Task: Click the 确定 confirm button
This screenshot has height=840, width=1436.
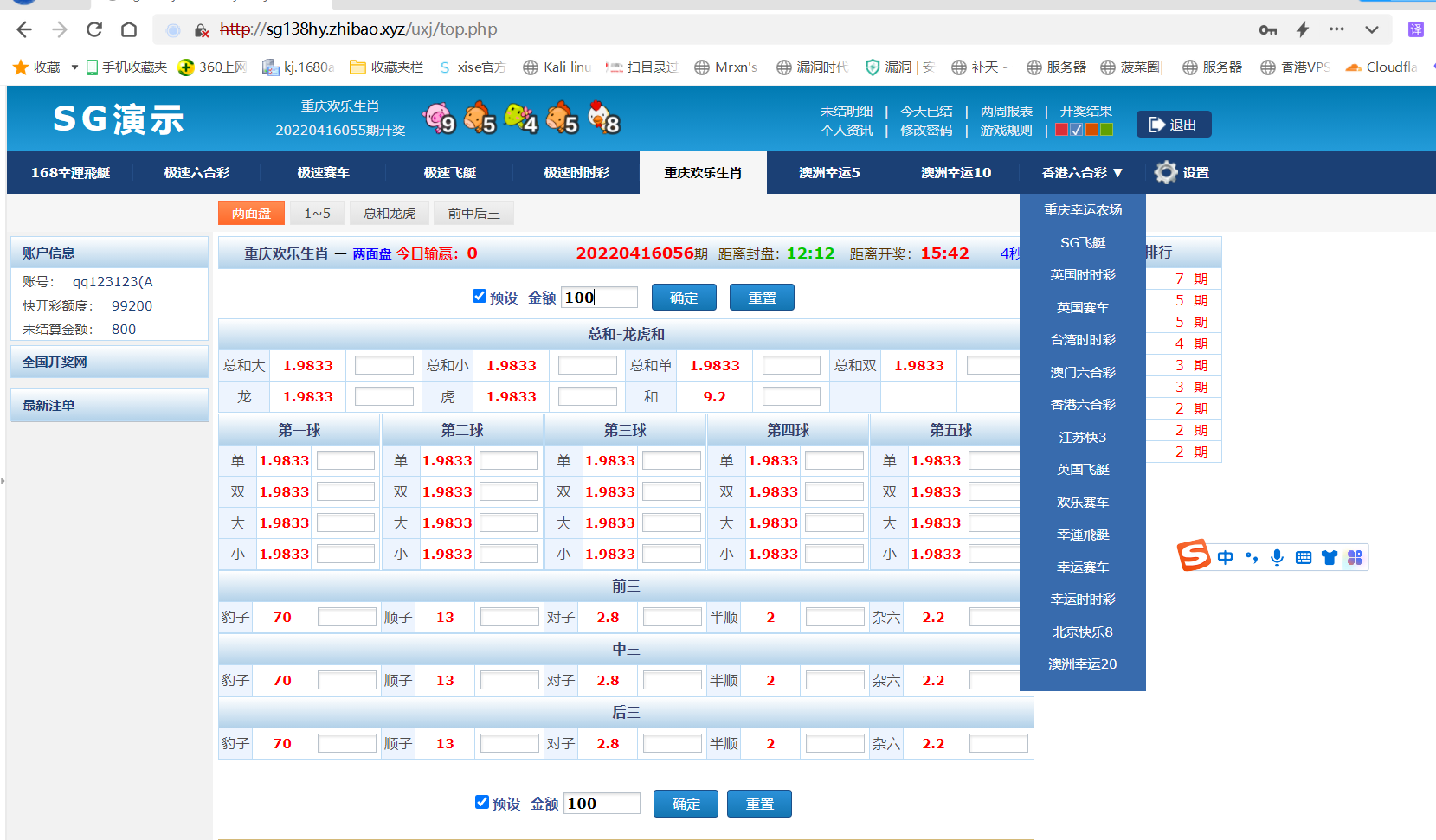Action: point(684,297)
